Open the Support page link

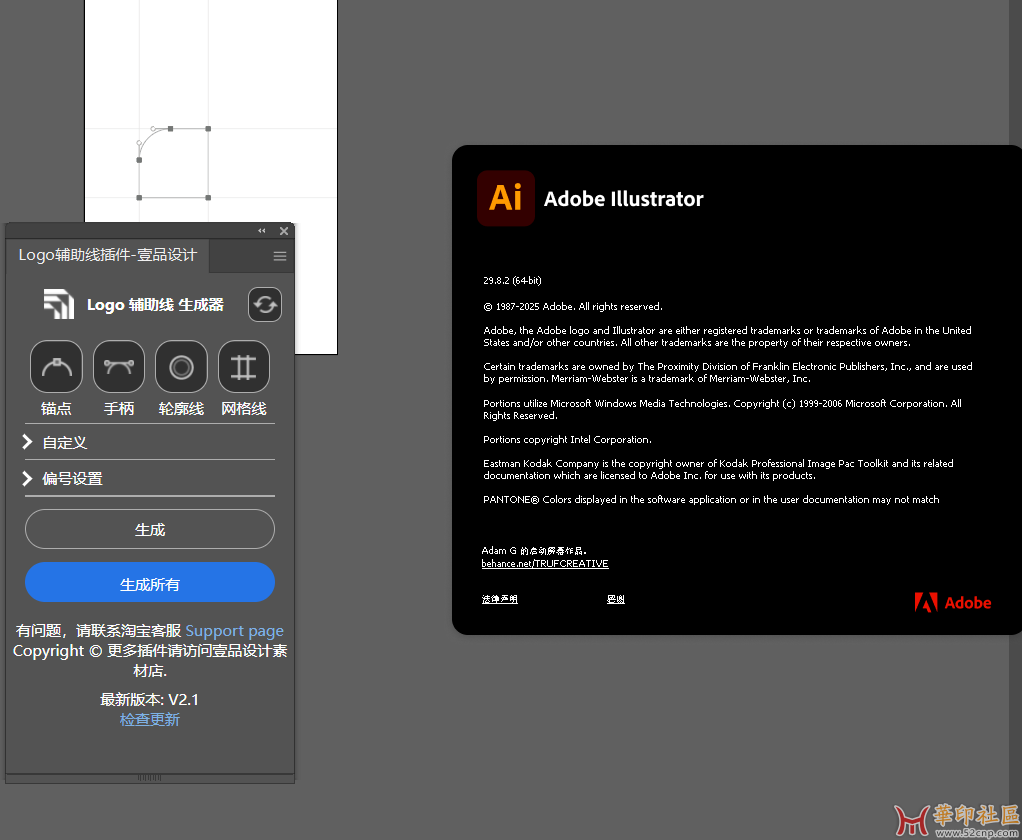click(x=234, y=631)
